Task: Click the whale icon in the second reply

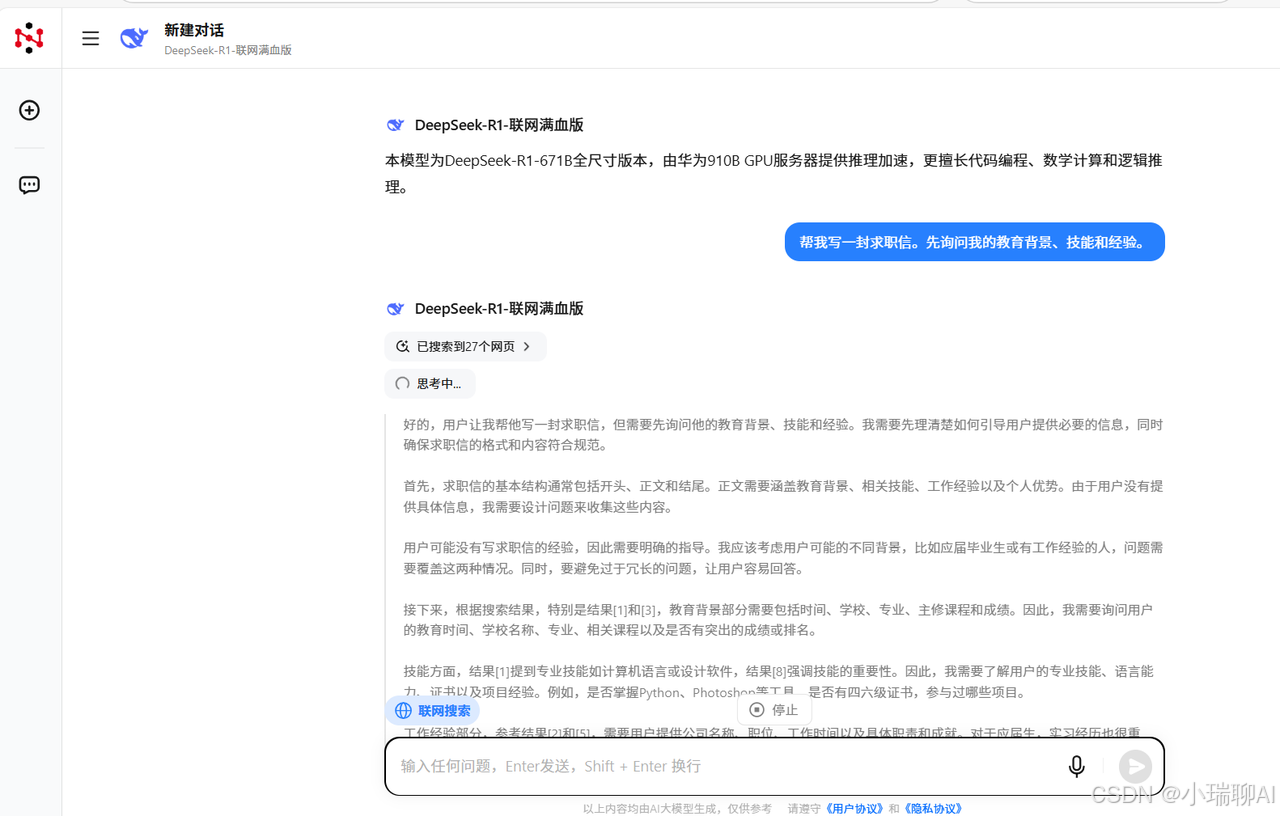Action: [395, 309]
